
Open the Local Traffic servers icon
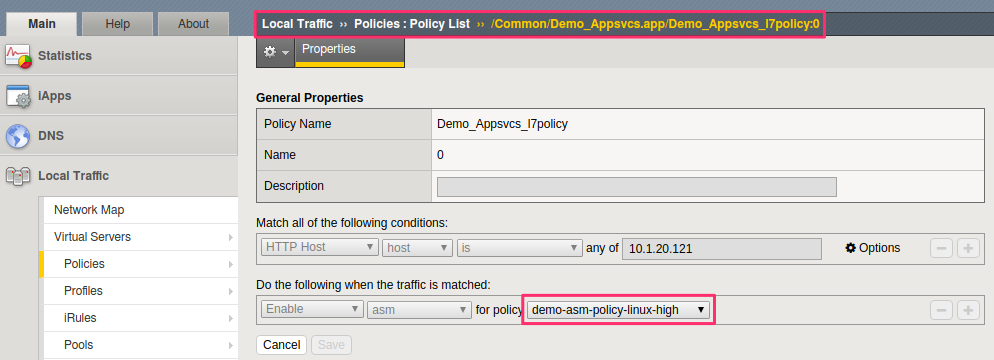tap(18, 176)
